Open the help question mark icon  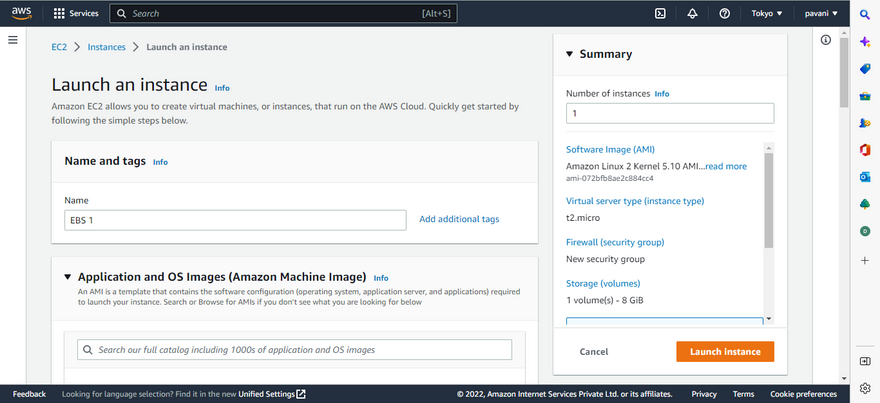pos(724,14)
